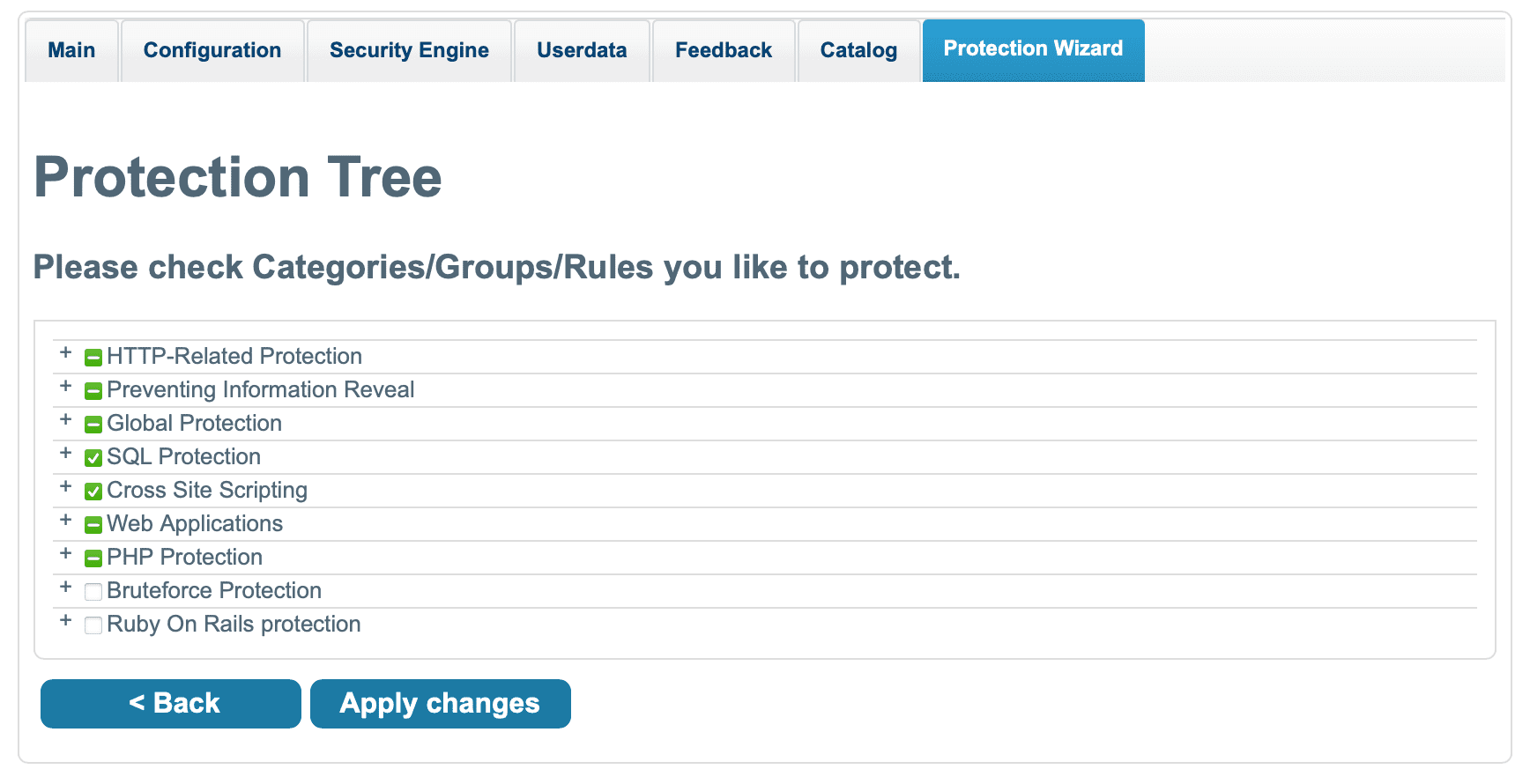Toggle the HTTP-Related Protection checkbox
The width and height of the screenshot is (1530, 784).
pos(93,358)
